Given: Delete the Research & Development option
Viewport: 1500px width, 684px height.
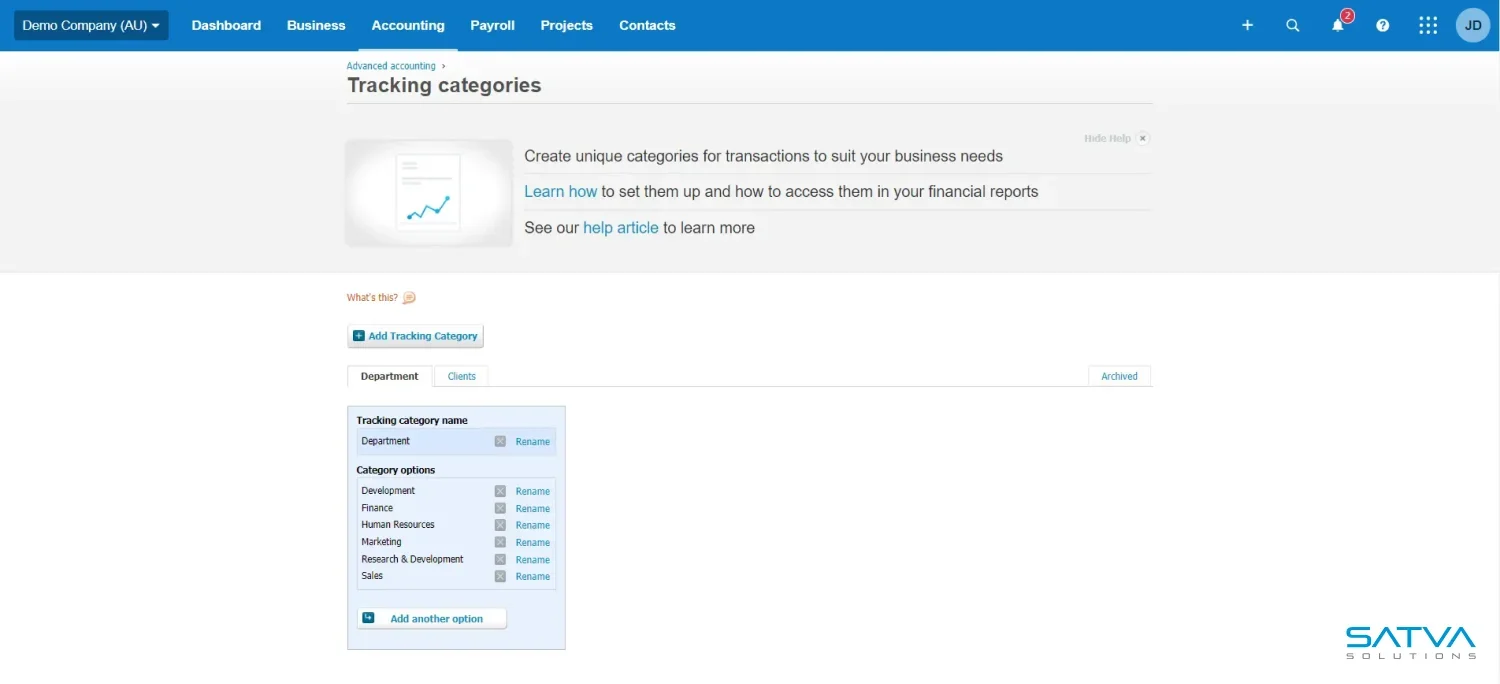Looking at the screenshot, I should click(500, 559).
